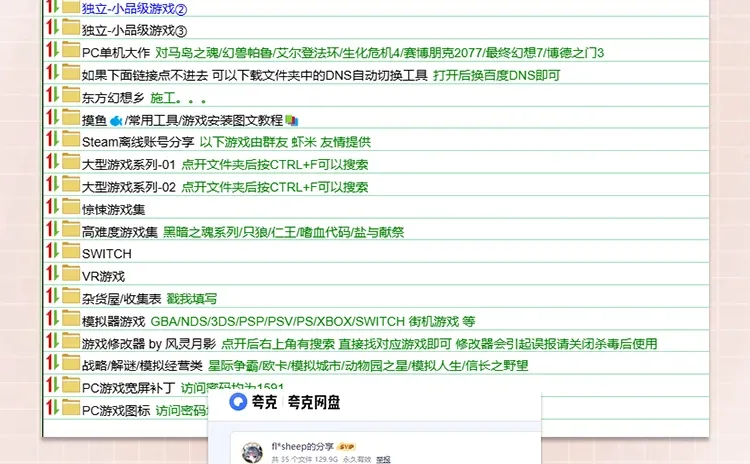Open 惊悚游戏集 link
This screenshot has width=750, height=464.
(x=113, y=210)
